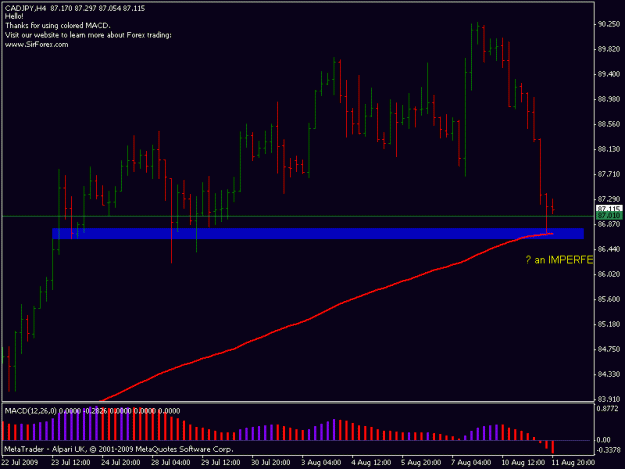This screenshot has height=469, width=625.
Task: Select the green horizontal price line
Action: 298,216
